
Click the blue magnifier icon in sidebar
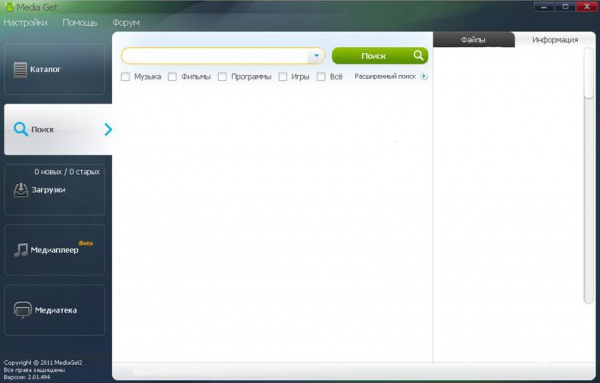coord(21,129)
